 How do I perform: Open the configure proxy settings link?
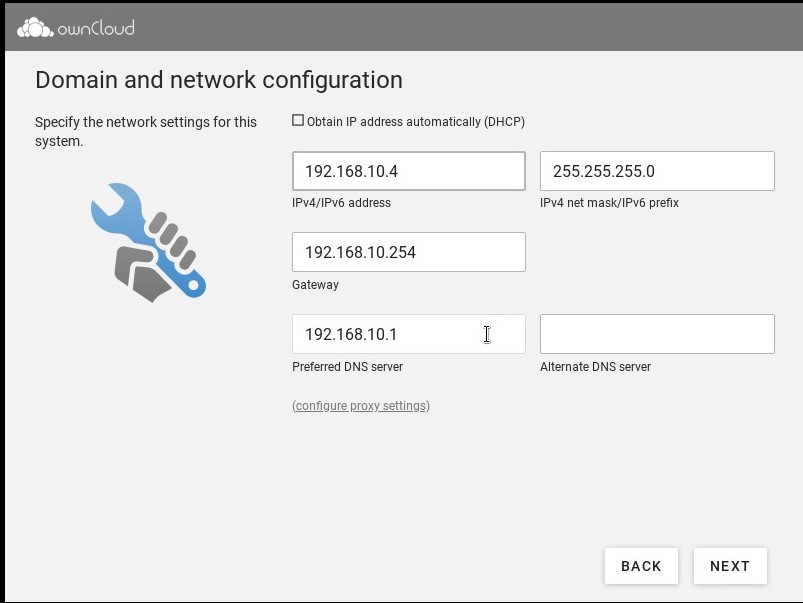pos(361,406)
